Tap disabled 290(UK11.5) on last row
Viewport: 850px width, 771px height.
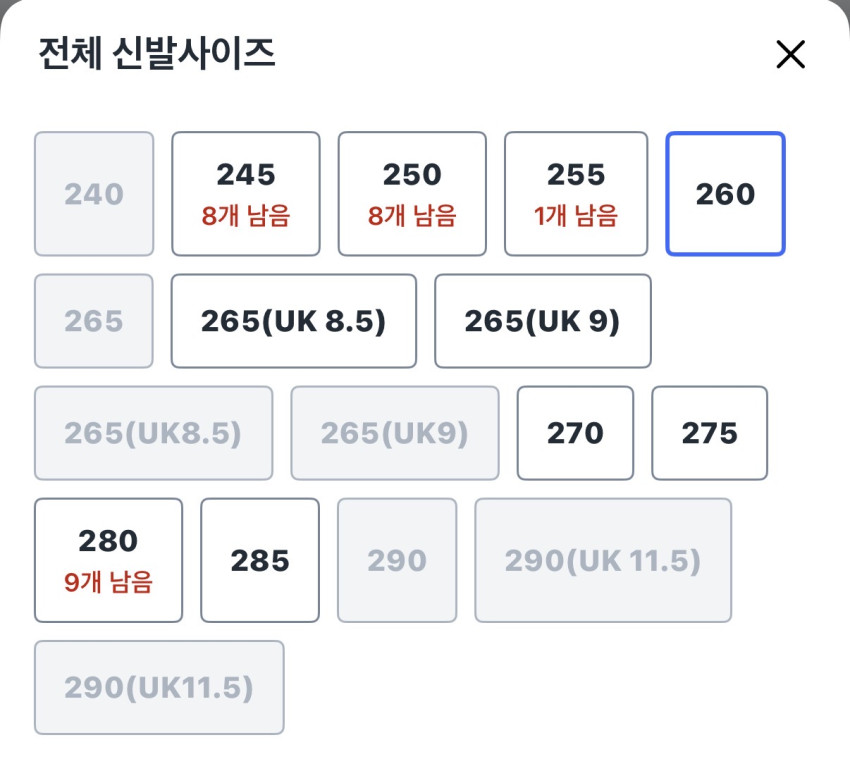point(159,688)
